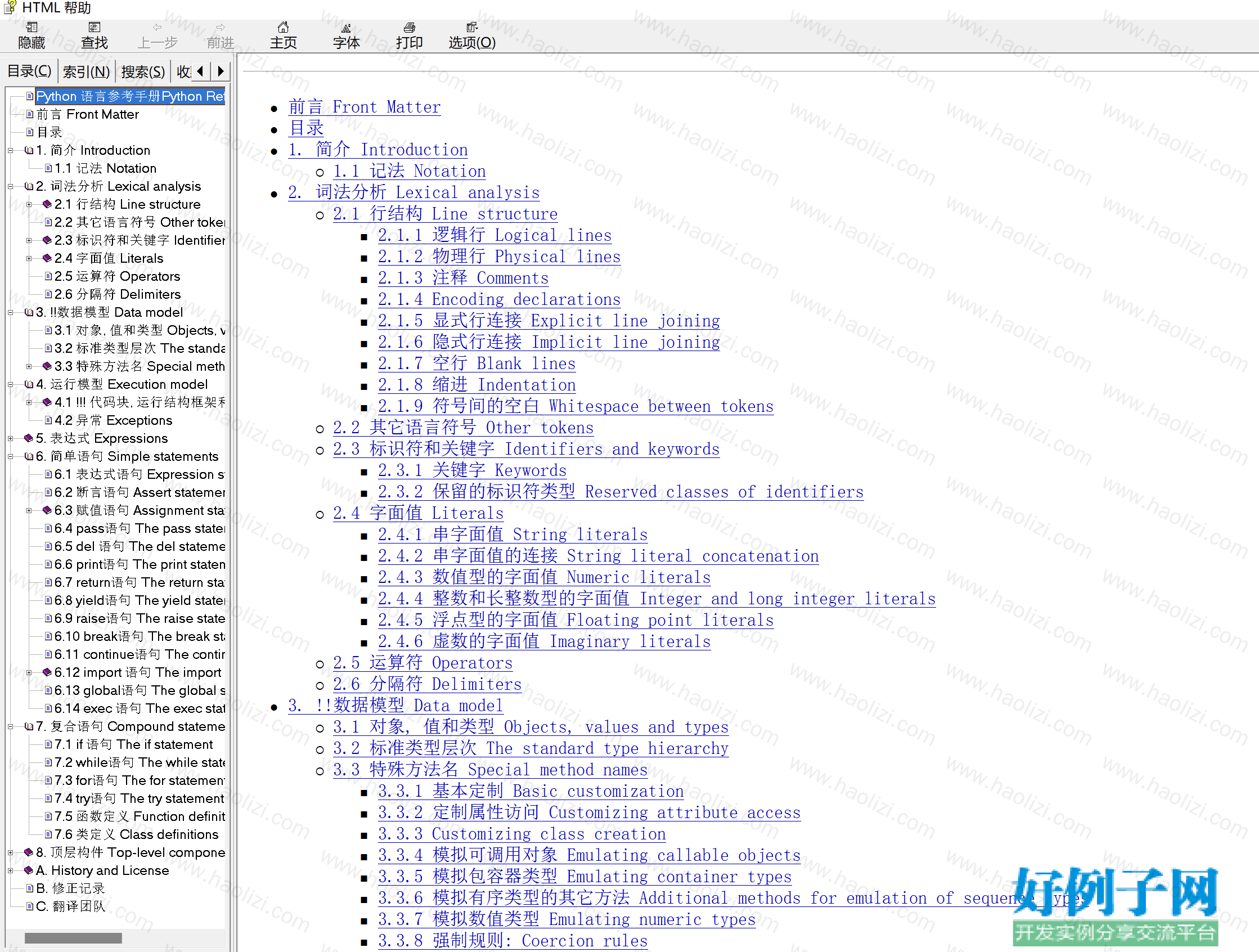The image size is (1259, 952).
Task: Click the 隐藏 (Hide) toolbar icon
Action: click(32, 28)
